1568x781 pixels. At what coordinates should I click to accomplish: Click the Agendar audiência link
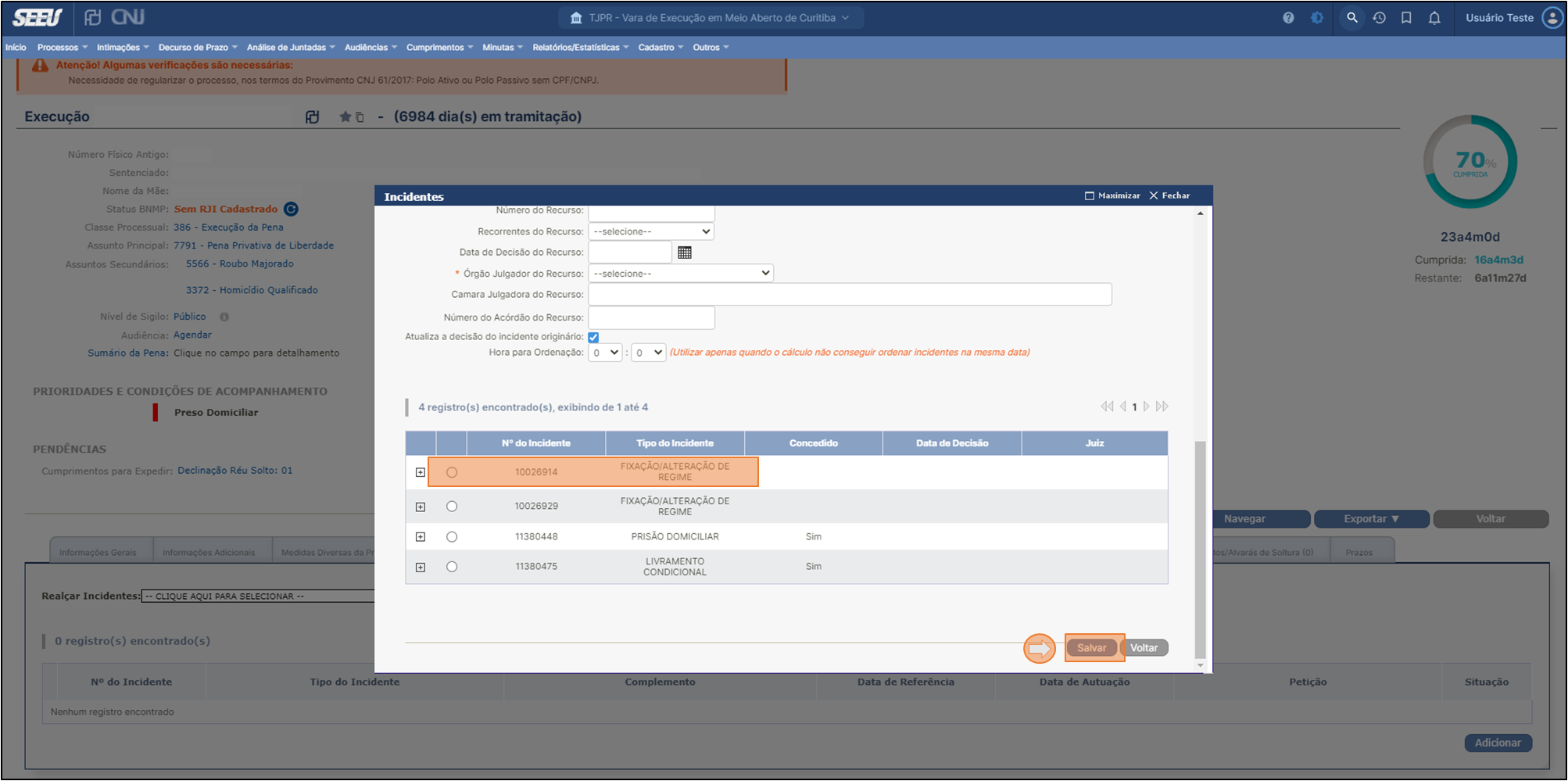click(192, 335)
